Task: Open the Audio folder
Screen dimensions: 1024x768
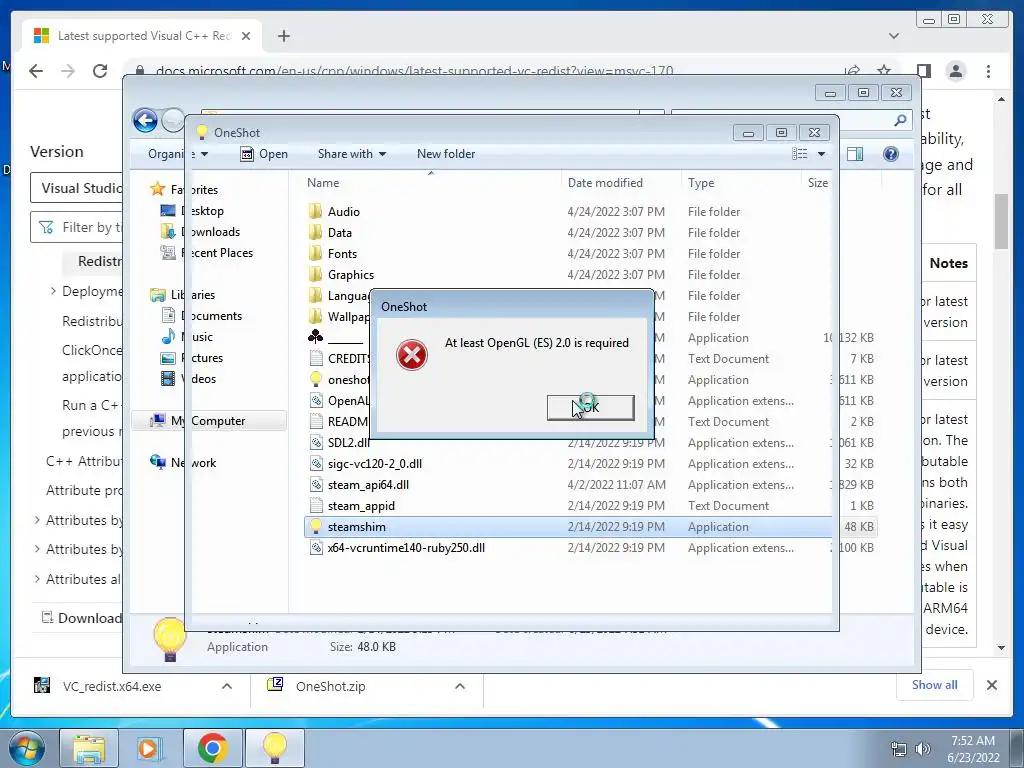Action: 344,212
